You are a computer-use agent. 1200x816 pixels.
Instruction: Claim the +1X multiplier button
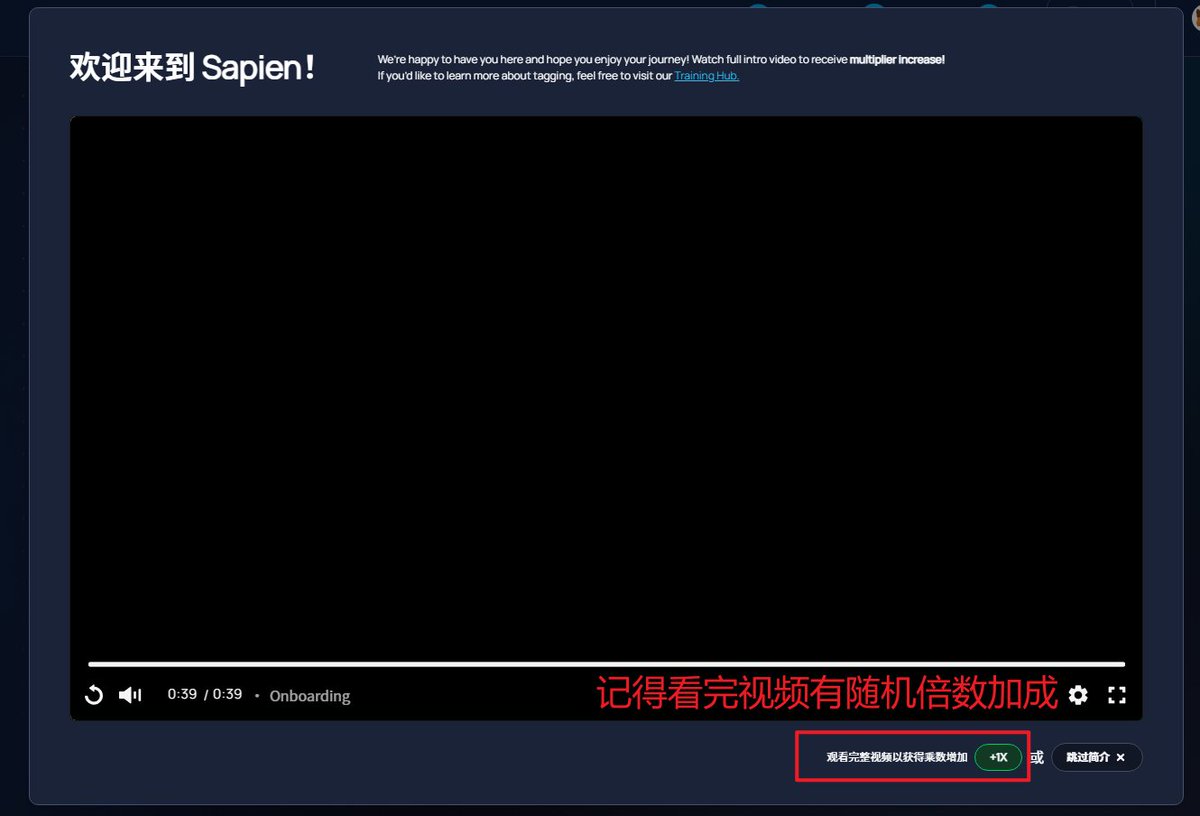point(998,758)
